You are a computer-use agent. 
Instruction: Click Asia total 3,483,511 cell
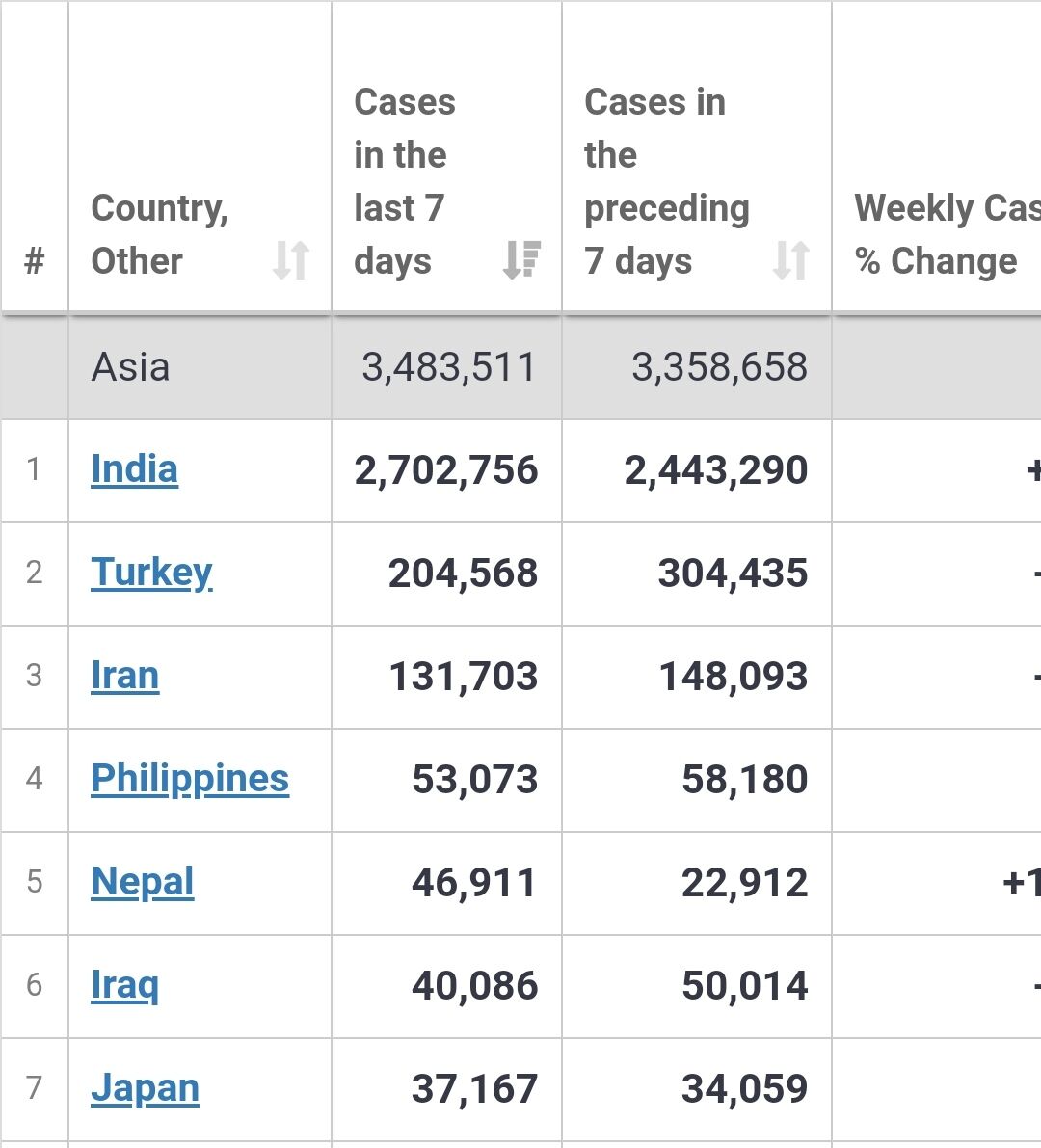tap(448, 367)
